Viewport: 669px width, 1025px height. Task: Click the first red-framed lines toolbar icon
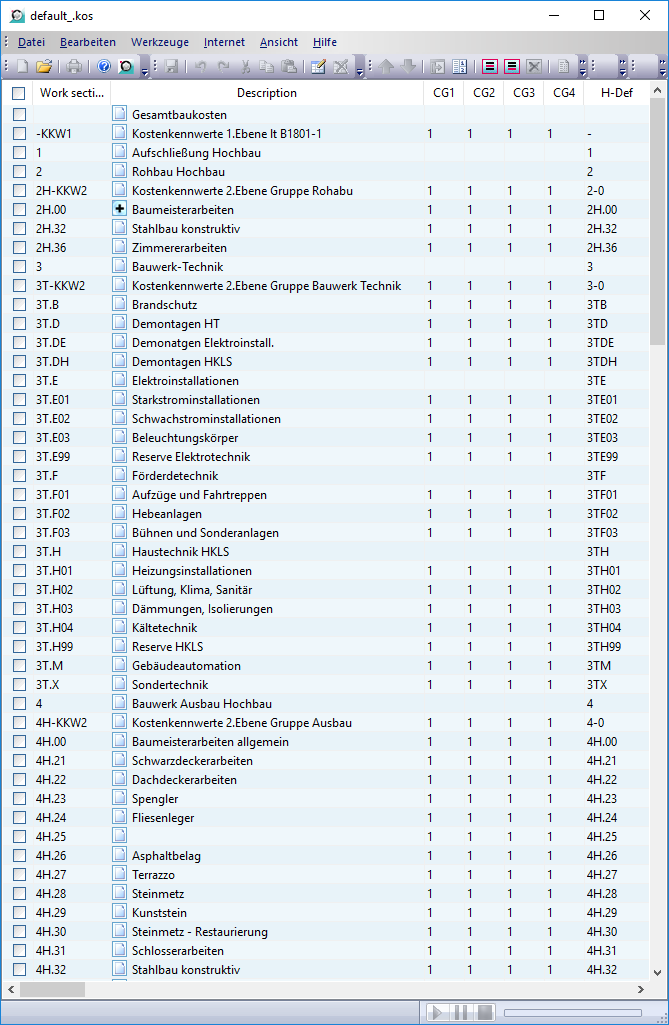[x=490, y=67]
